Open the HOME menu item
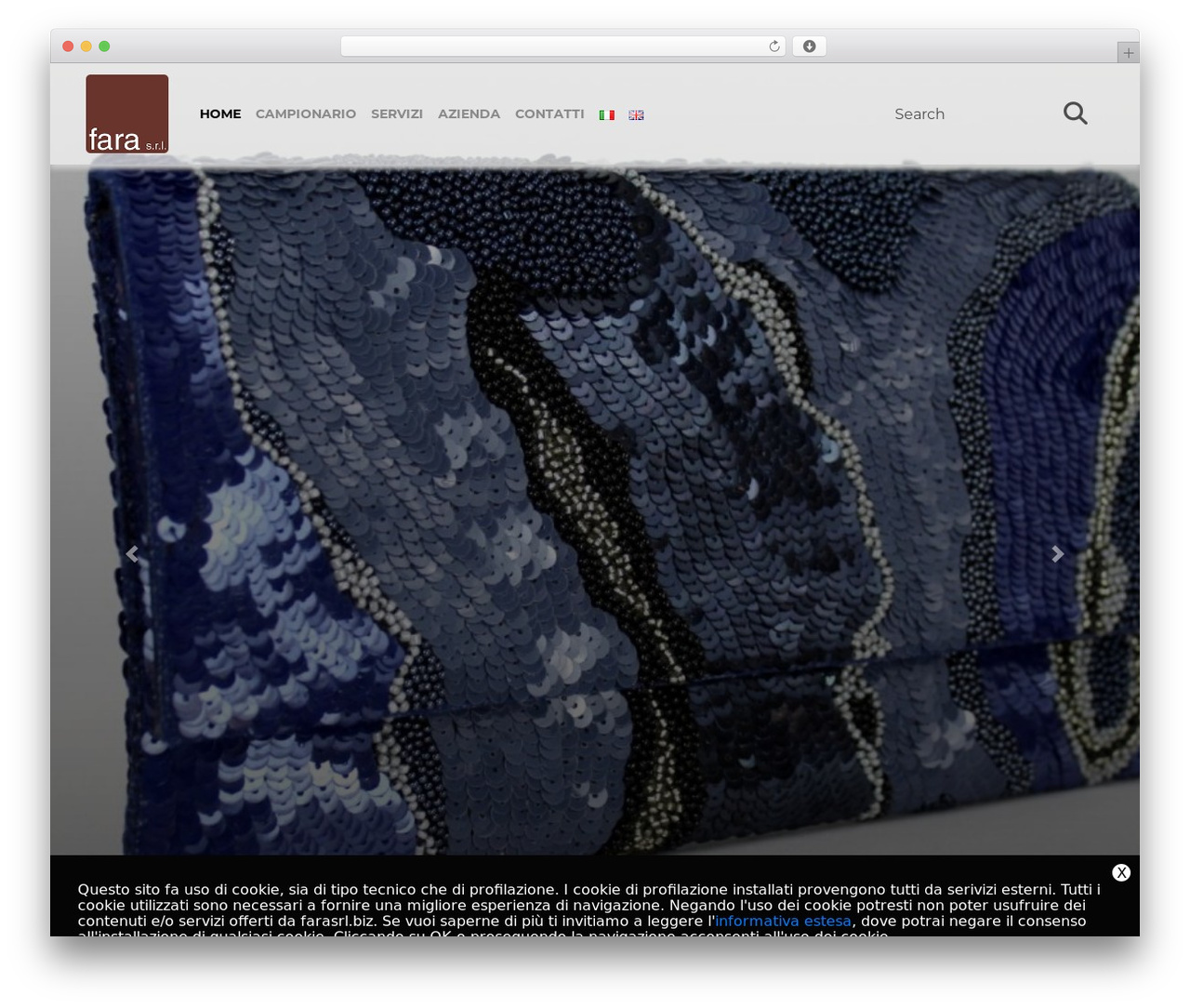The height and width of the screenshot is (1008, 1190). (220, 113)
